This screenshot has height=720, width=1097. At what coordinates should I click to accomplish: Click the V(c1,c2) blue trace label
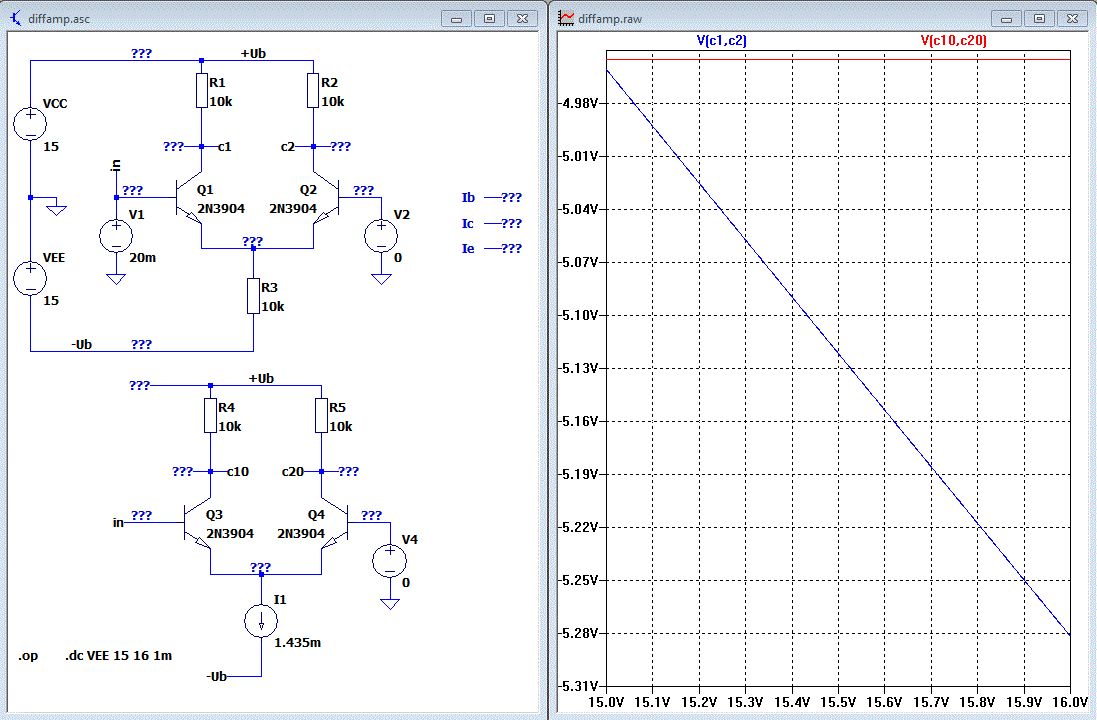click(x=721, y=41)
